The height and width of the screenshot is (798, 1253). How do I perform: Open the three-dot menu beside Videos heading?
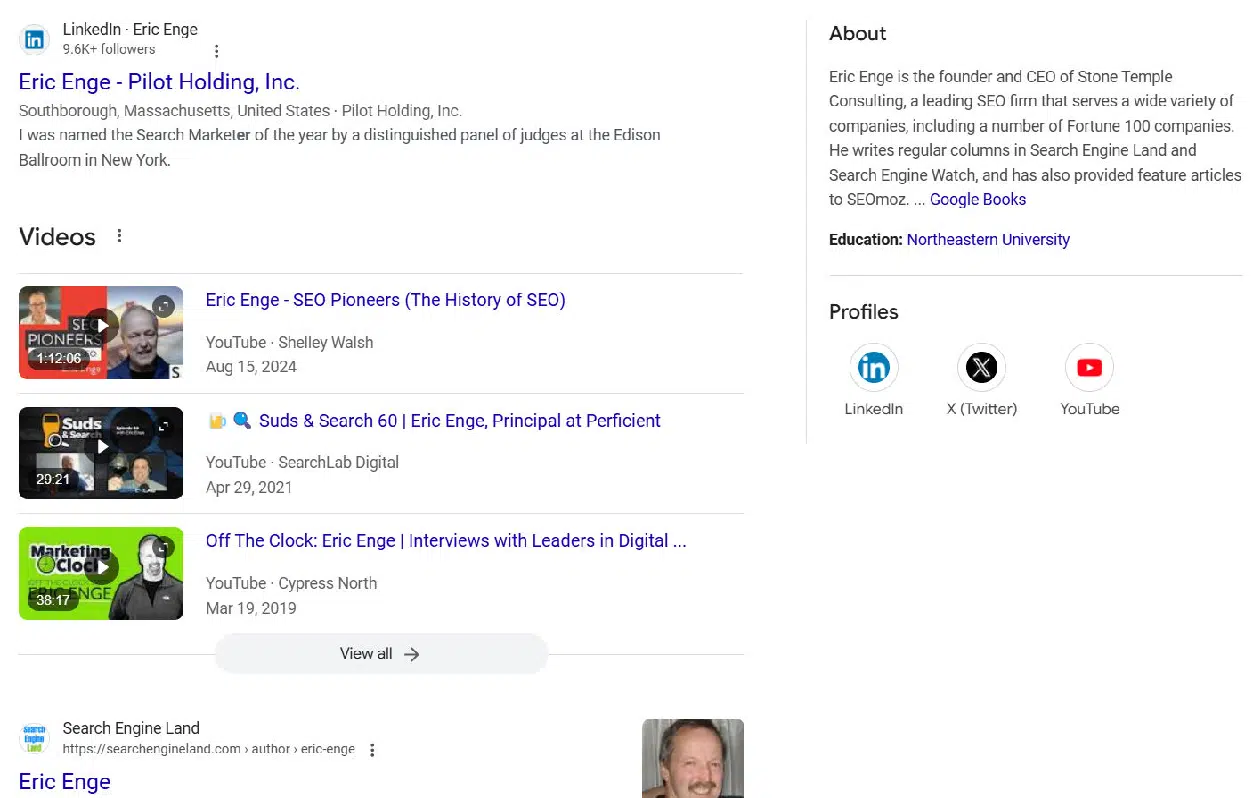120,236
